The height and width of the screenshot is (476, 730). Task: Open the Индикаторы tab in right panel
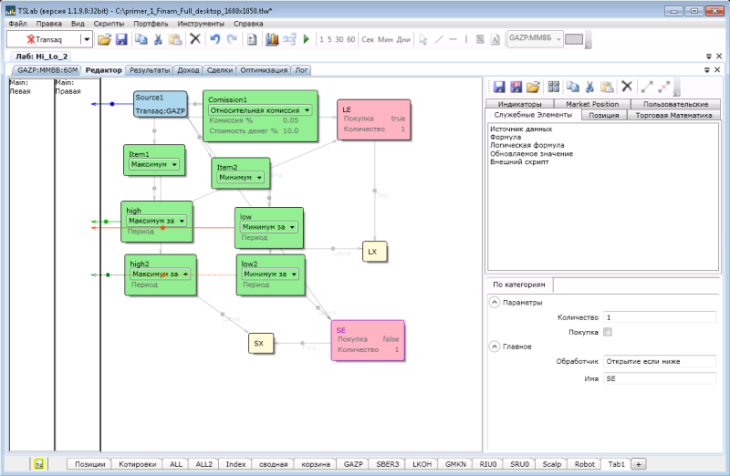coord(519,103)
